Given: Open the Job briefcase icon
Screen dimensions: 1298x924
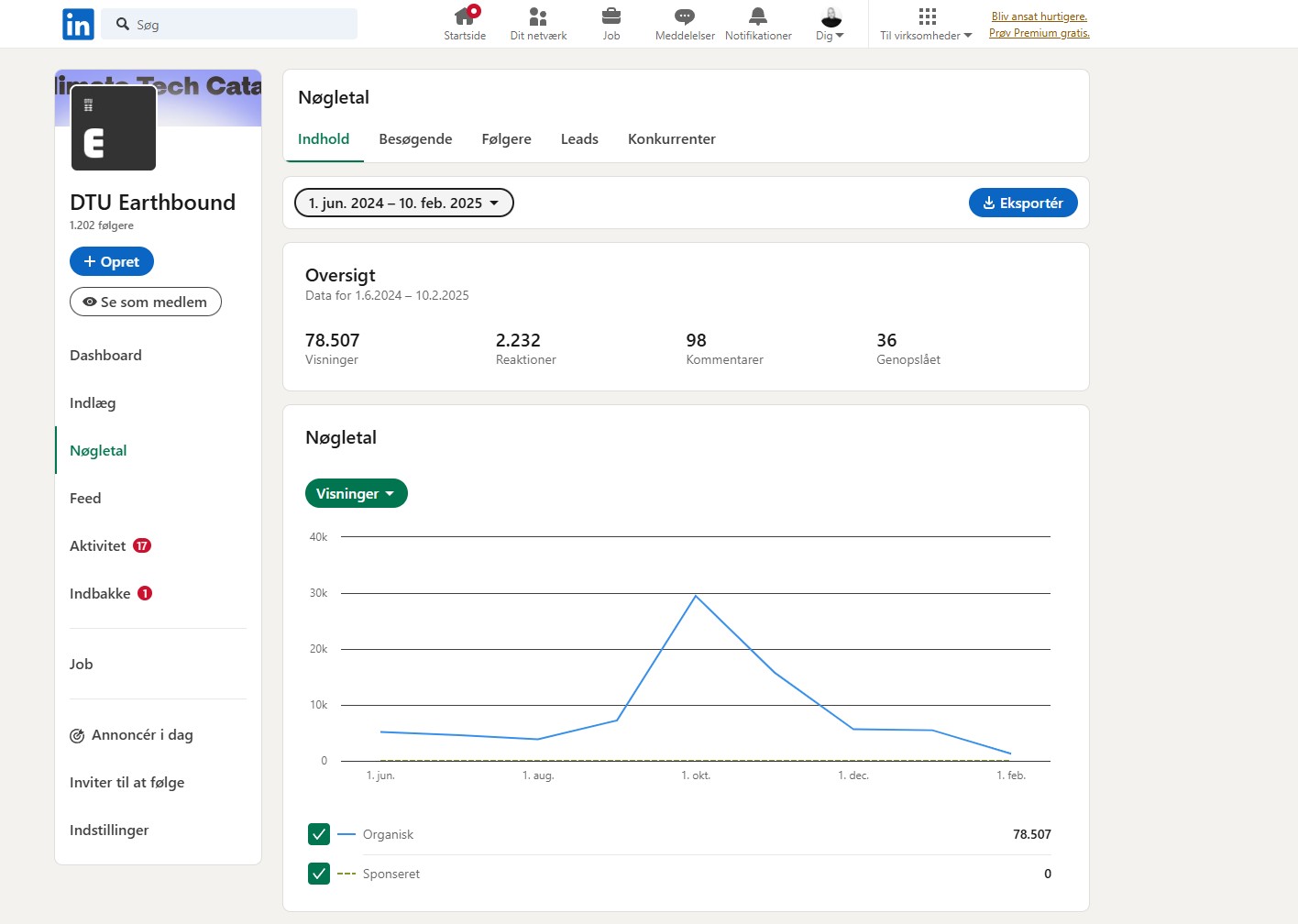Looking at the screenshot, I should point(611,16).
